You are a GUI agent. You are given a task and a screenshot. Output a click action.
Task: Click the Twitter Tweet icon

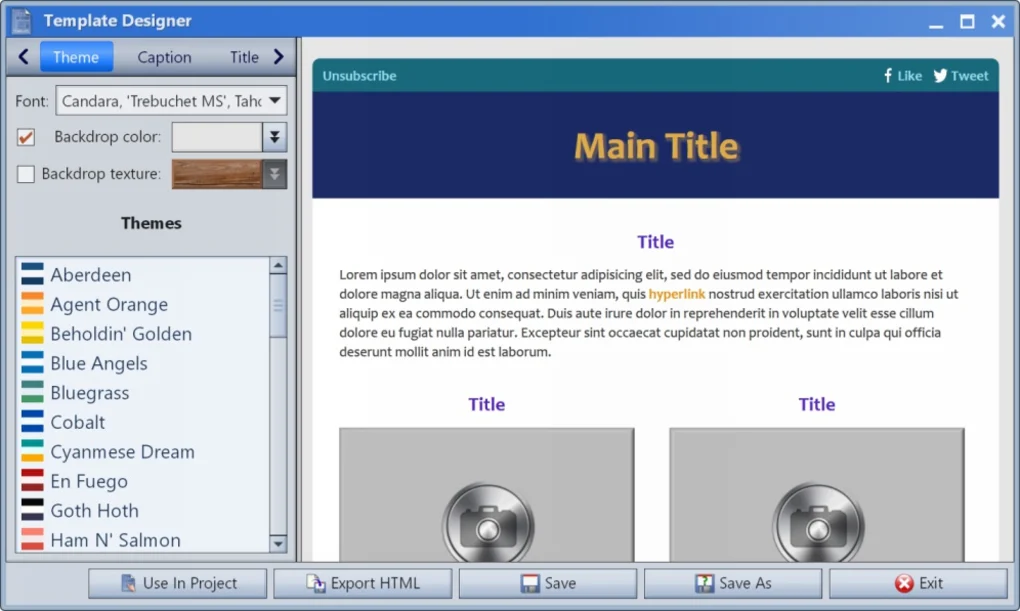pos(938,74)
